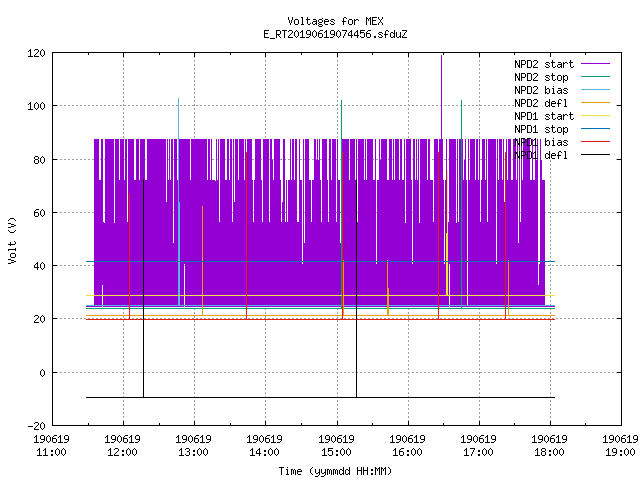Image resolution: width=640 pixels, height=480 pixels.
Task: Click the chart title 'Voltages for MEX'
Action: pos(335,21)
